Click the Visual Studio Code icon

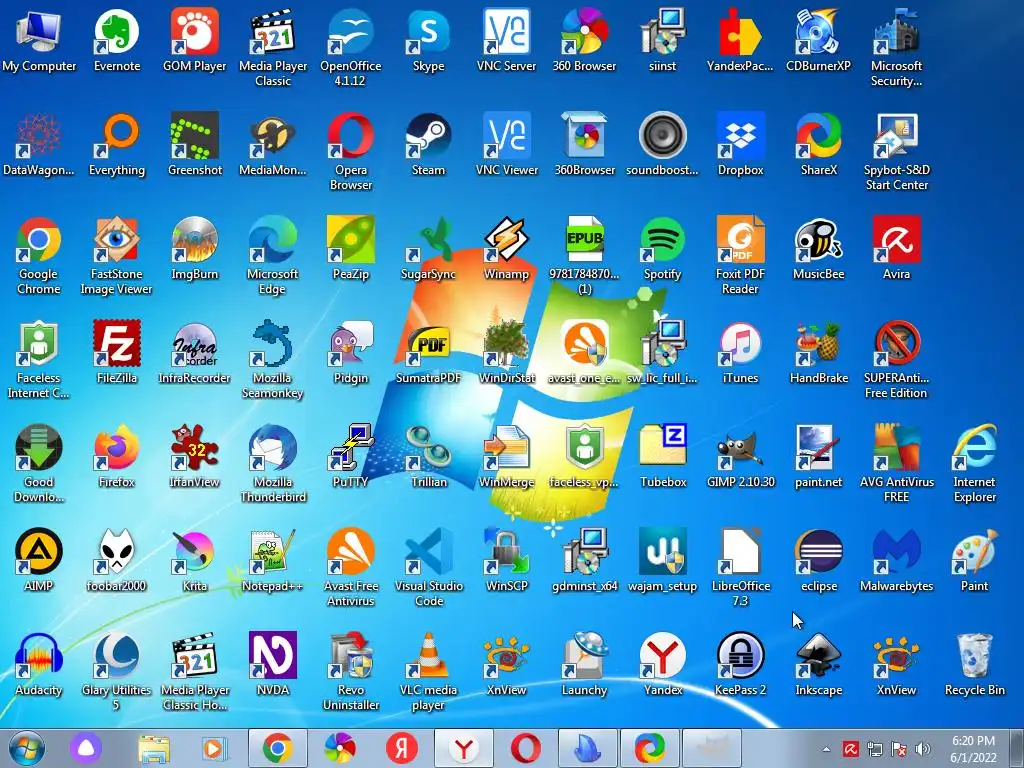[428, 567]
